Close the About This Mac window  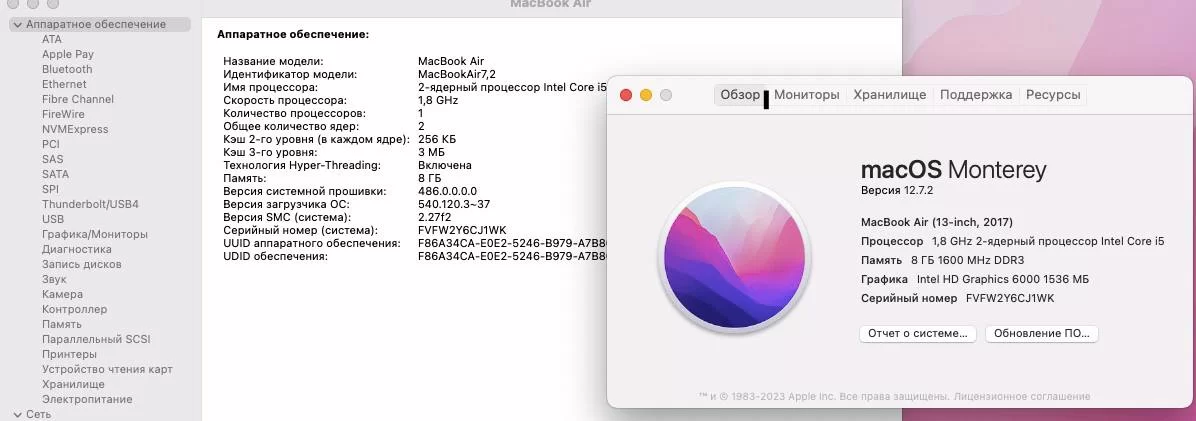626,95
